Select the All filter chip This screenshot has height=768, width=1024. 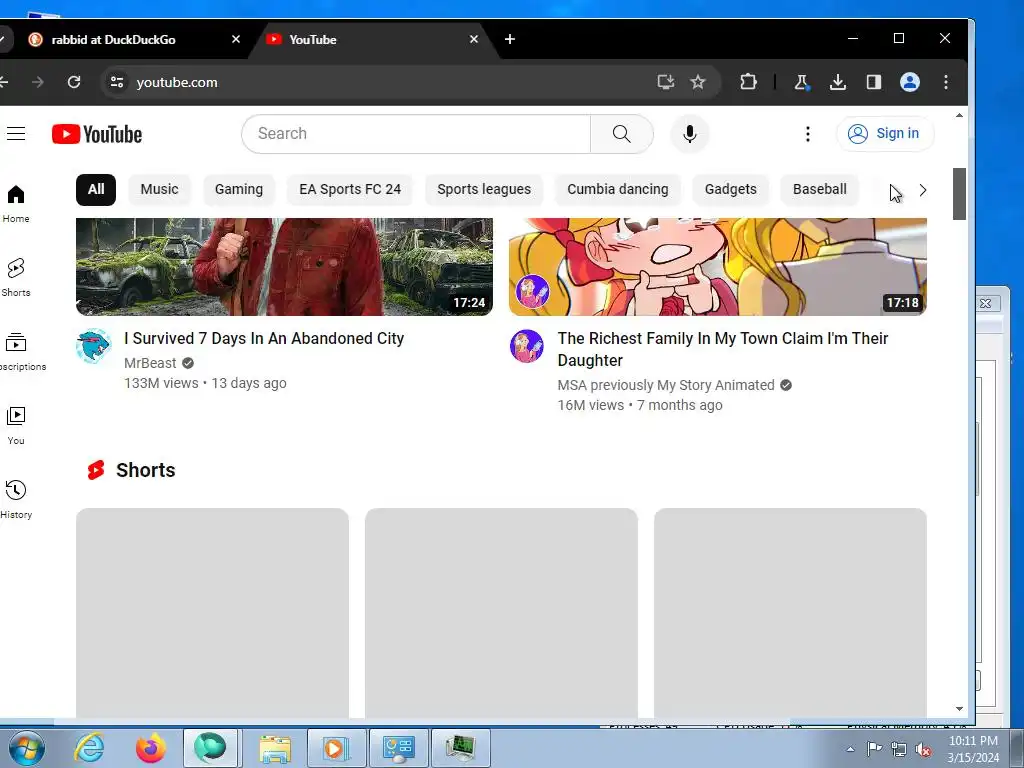[x=96, y=189]
